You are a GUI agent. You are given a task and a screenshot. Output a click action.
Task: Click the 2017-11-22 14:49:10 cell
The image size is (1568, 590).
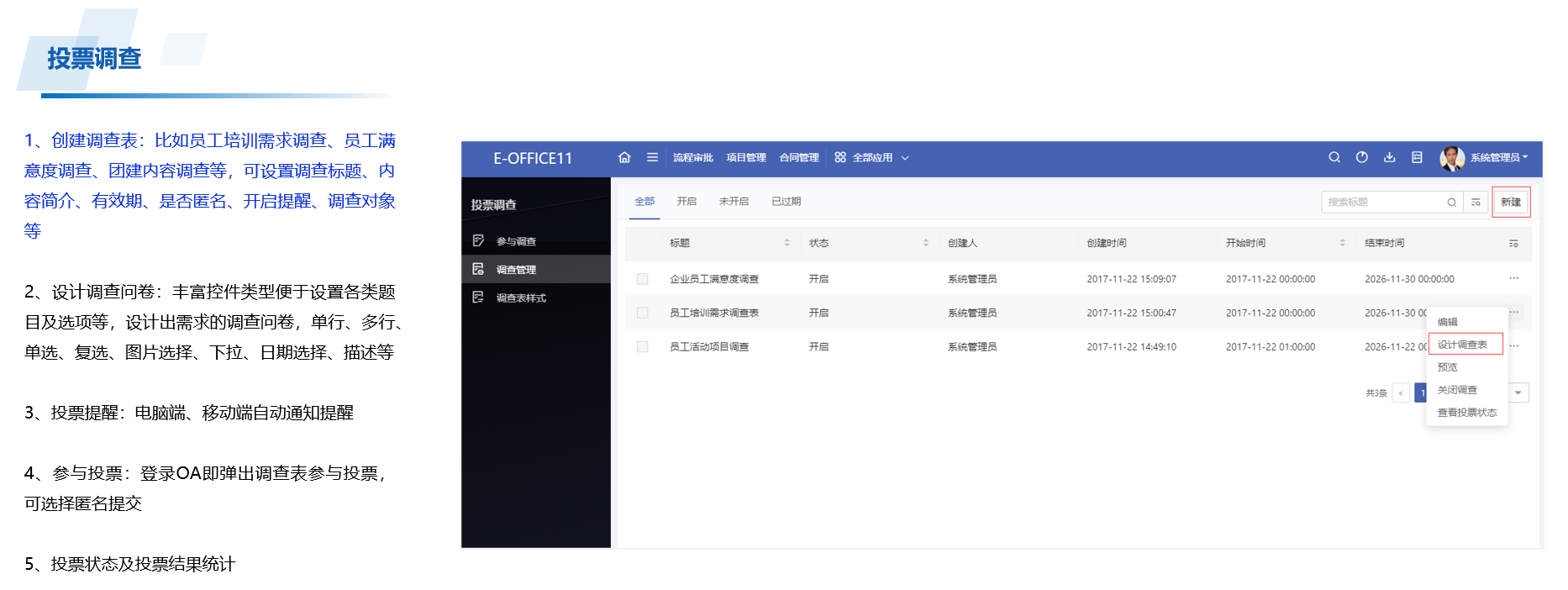tap(1132, 346)
